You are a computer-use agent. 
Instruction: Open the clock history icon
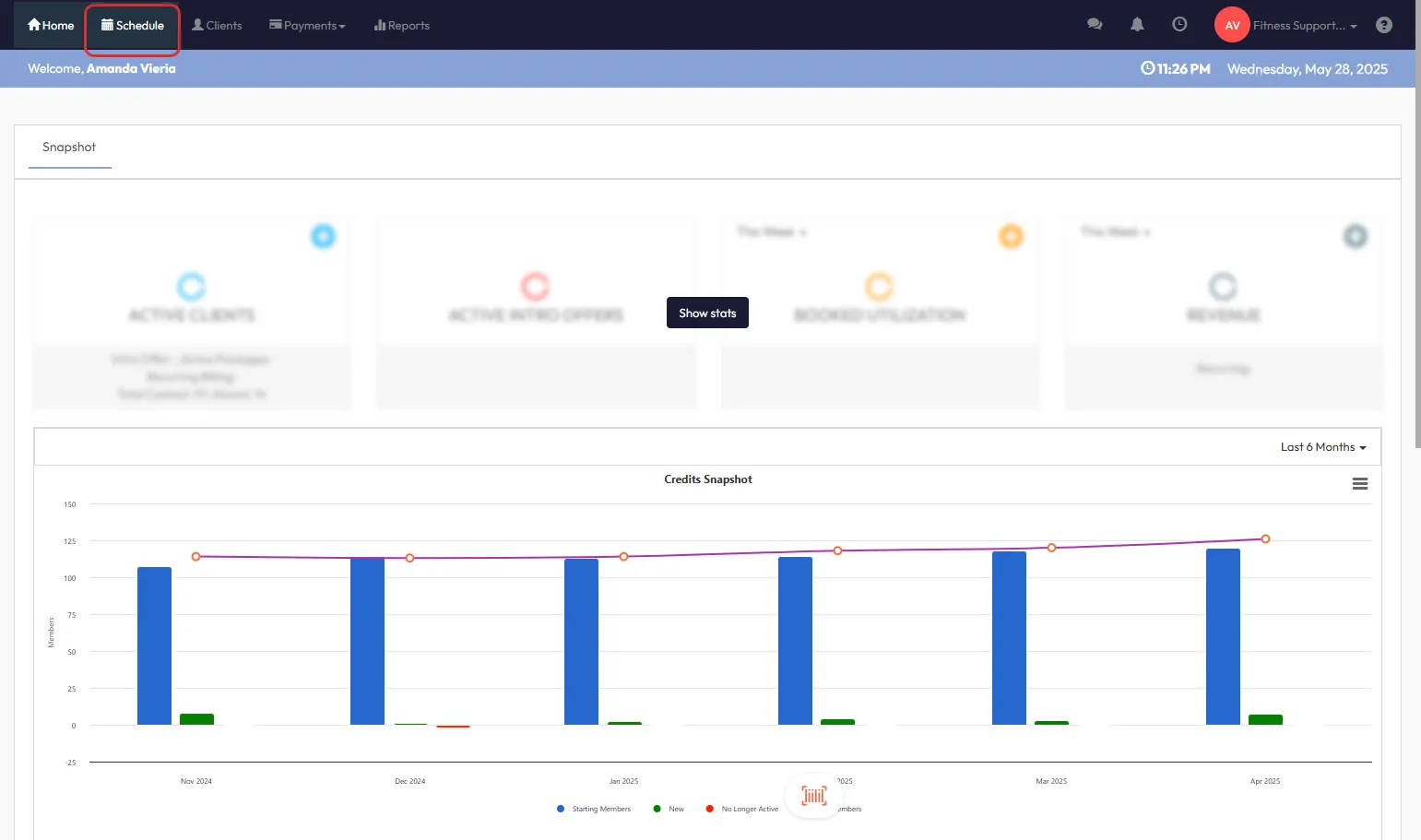coord(1179,25)
